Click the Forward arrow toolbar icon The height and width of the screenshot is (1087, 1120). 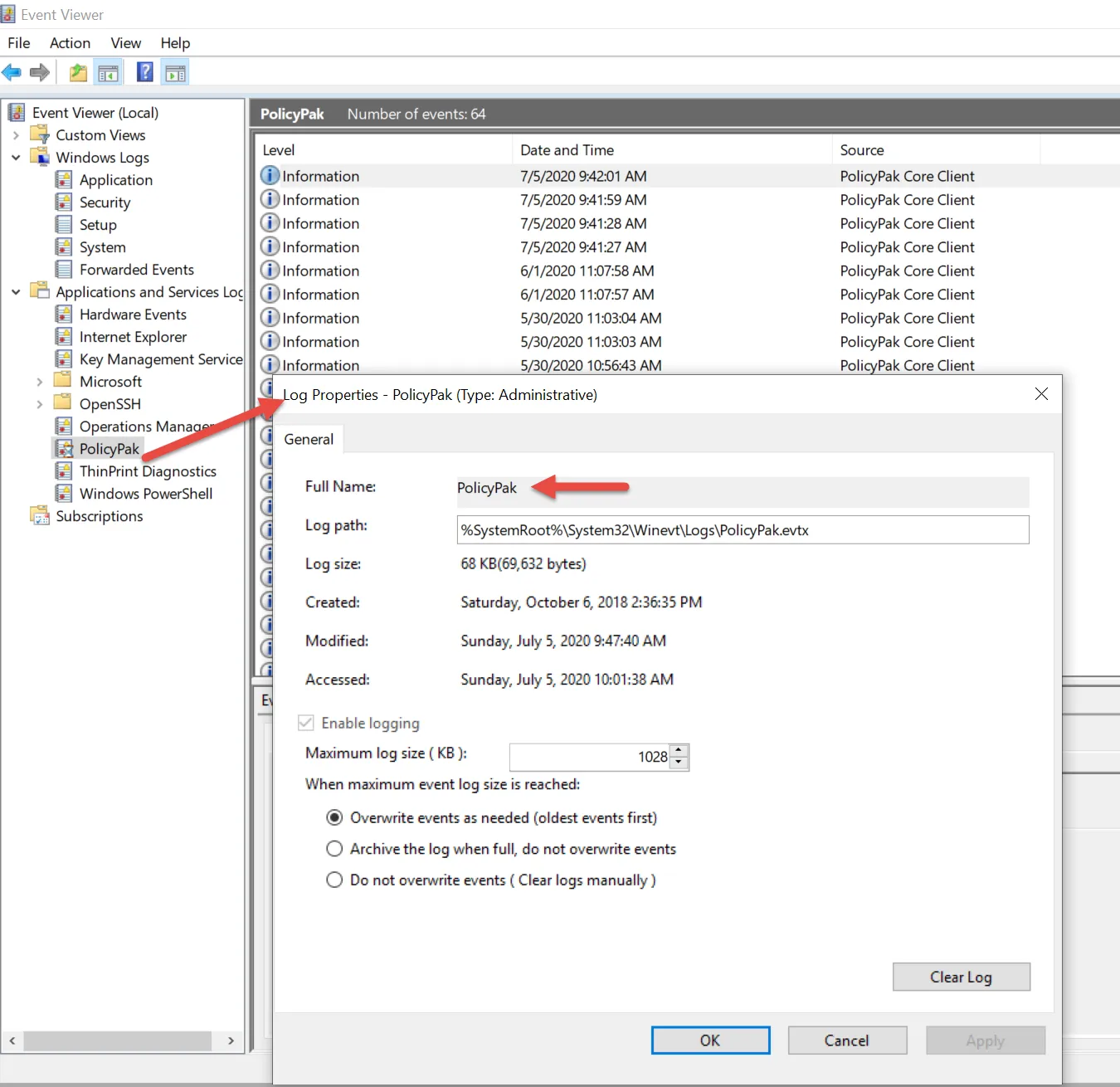(x=39, y=73)
